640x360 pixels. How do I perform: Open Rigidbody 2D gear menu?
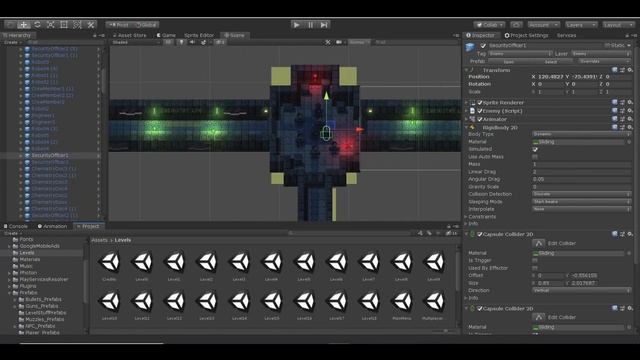coord(630,127)
